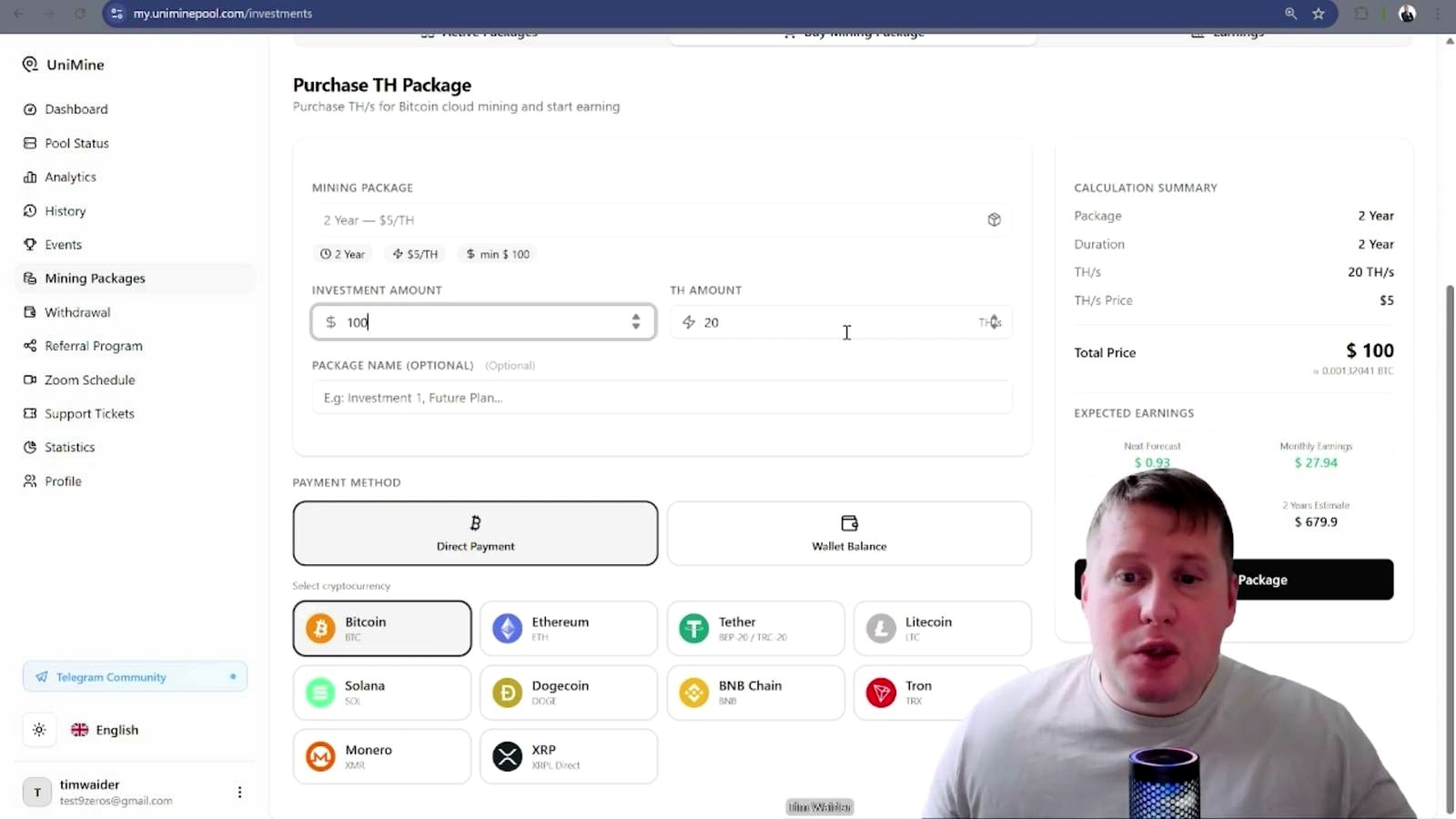Choose Ethereum as the cryptocurrency

click(569, 628)
